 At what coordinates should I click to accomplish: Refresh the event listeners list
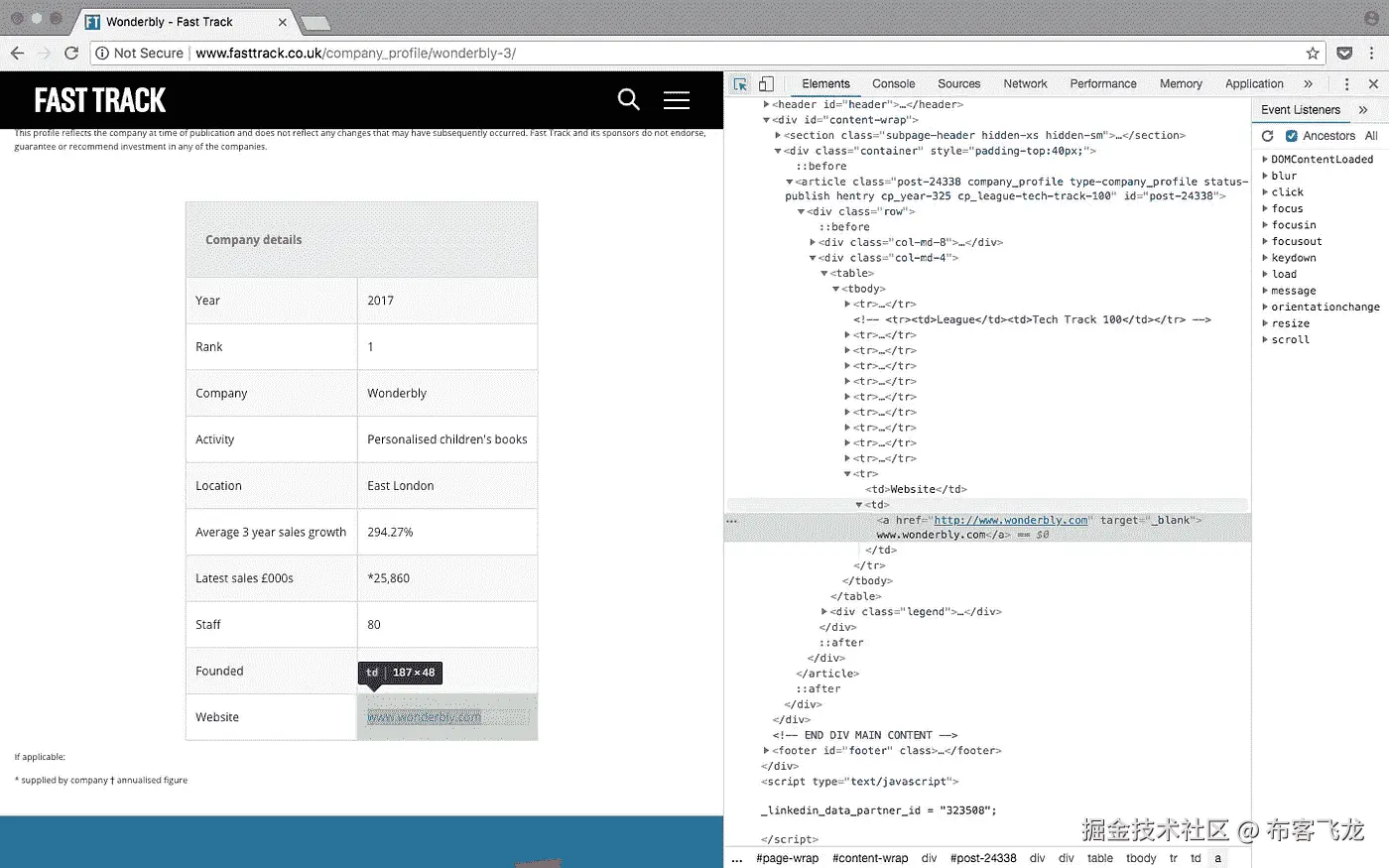[1267, 136]
